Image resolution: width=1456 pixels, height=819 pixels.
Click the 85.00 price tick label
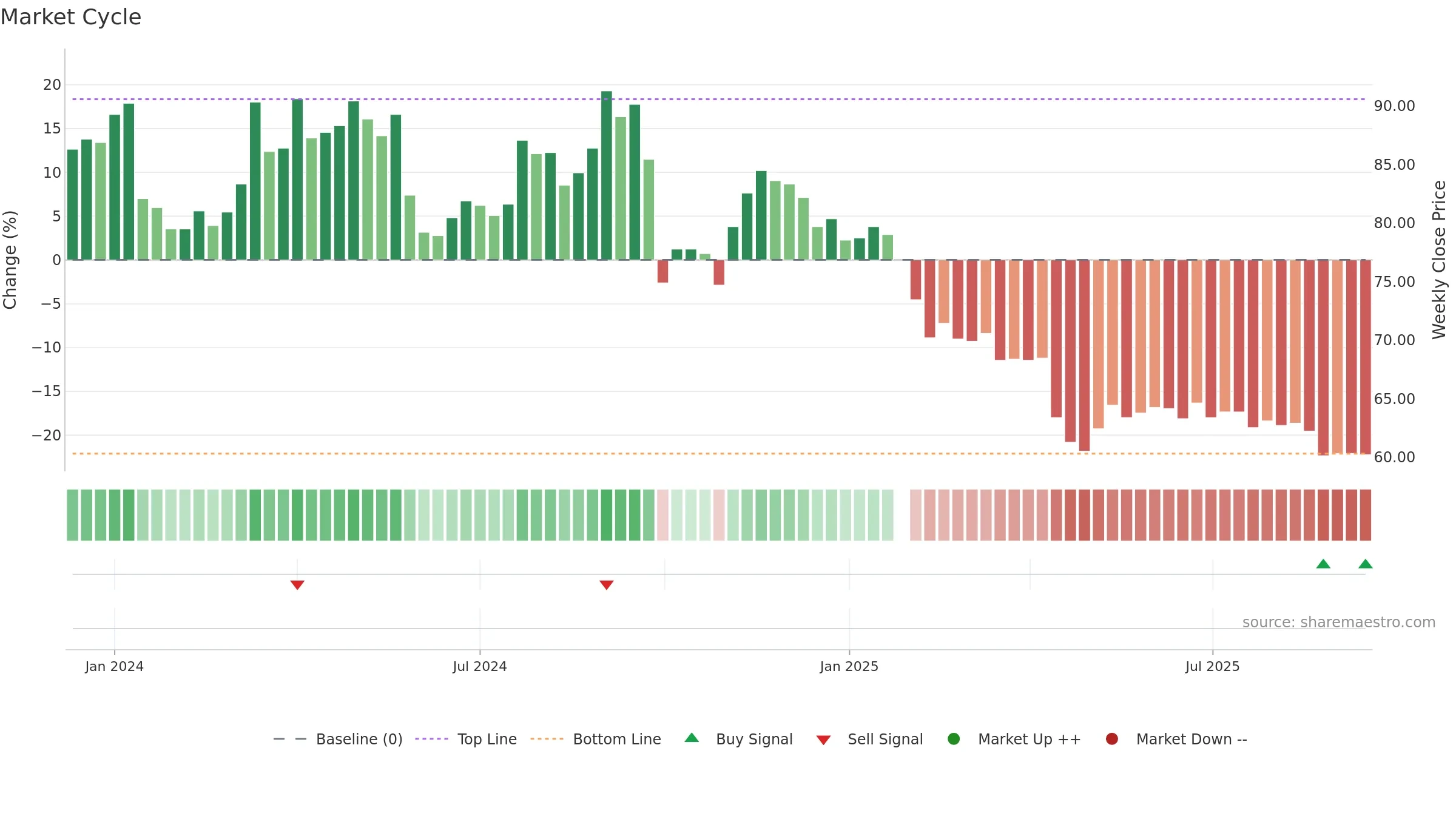click(1394, 165)
